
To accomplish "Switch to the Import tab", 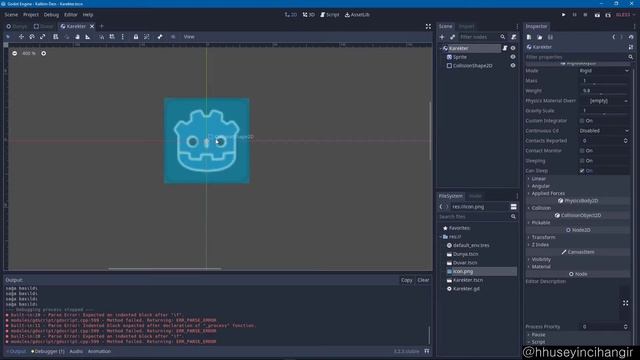I will (467, 26).
